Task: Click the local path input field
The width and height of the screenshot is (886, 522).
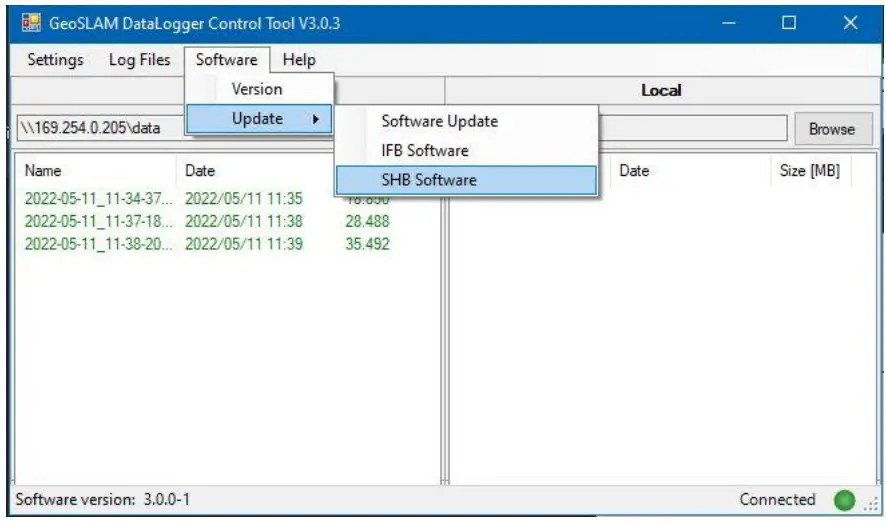Action: [x=692, y=128]
